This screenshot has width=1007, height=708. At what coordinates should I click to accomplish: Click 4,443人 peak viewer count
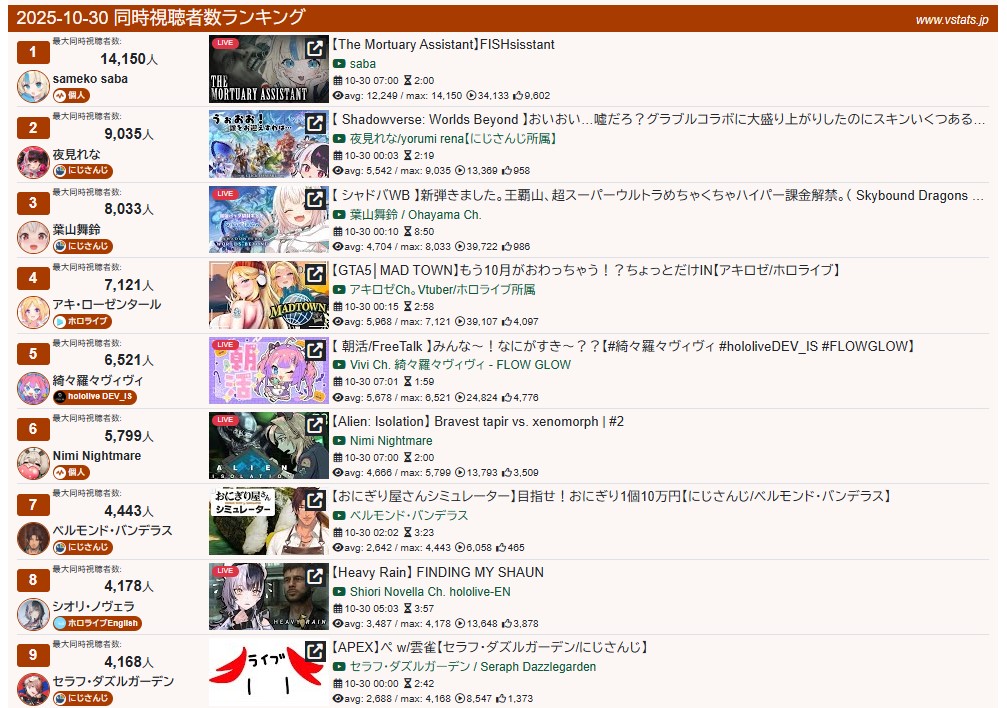point(129,511)
